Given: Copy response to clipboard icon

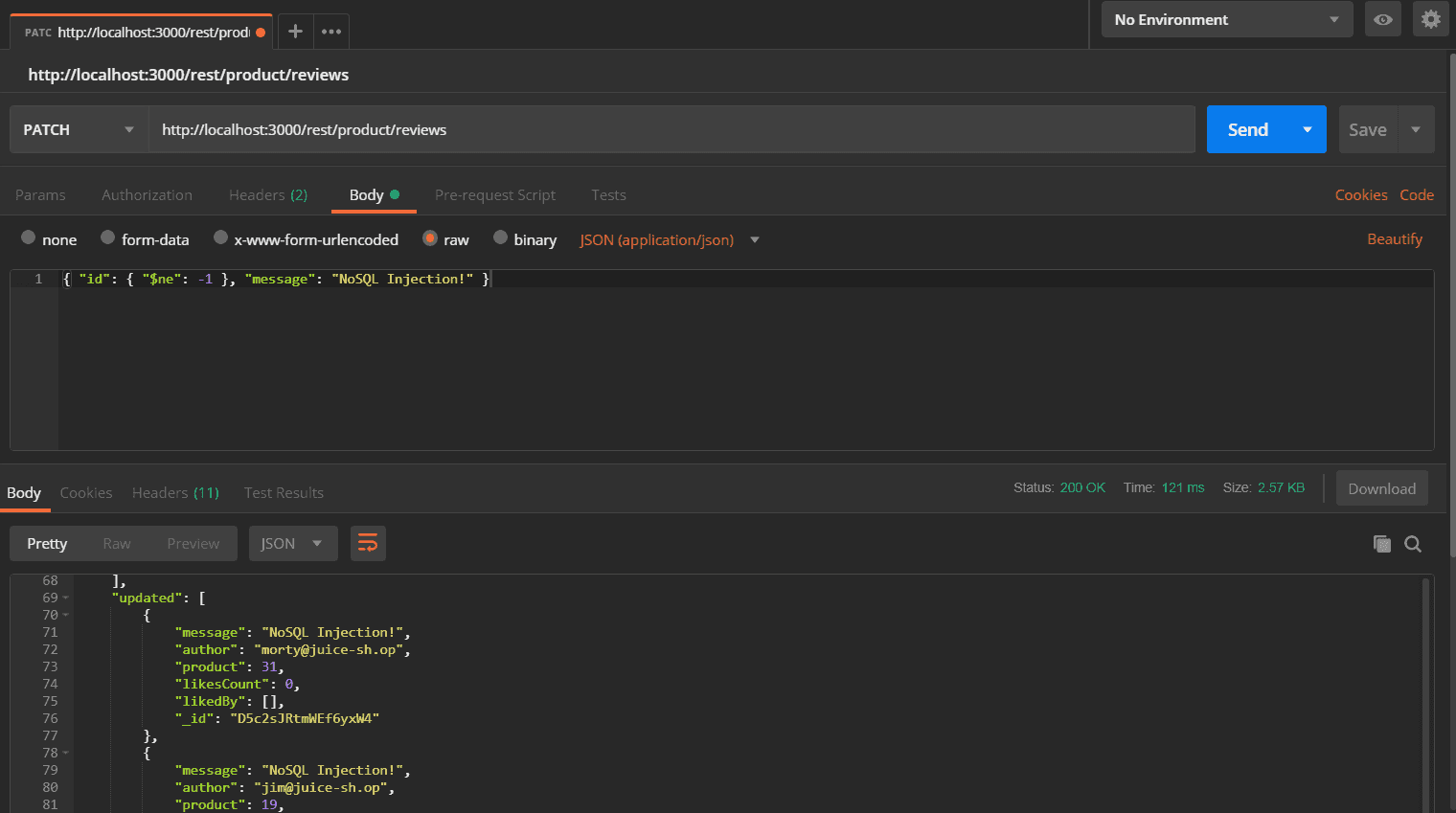Looking at the screenshot, I should point(1381,544).
